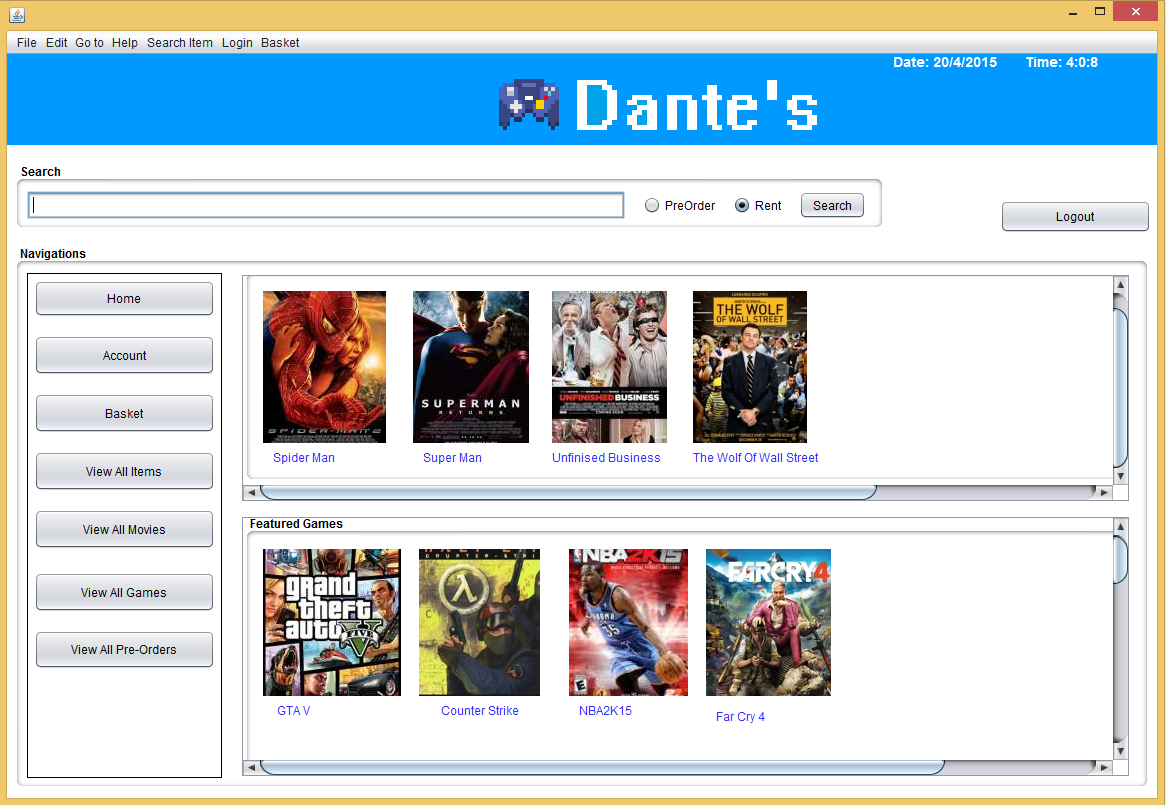Screen dimensions: 1166x805
Task: Click scroll right arrow under movies panel
Action: point(1104,492)
